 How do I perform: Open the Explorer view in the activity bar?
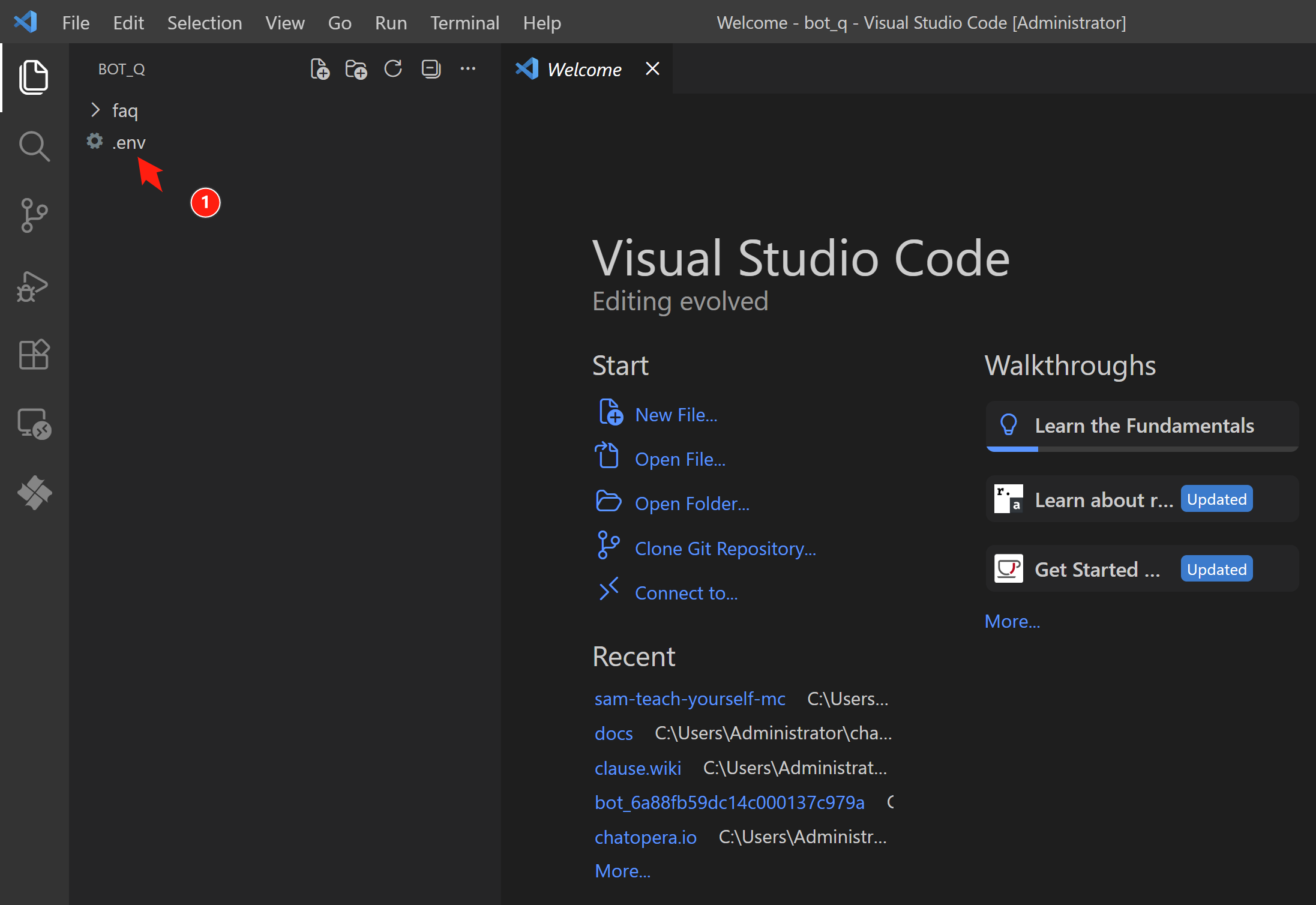34,77
